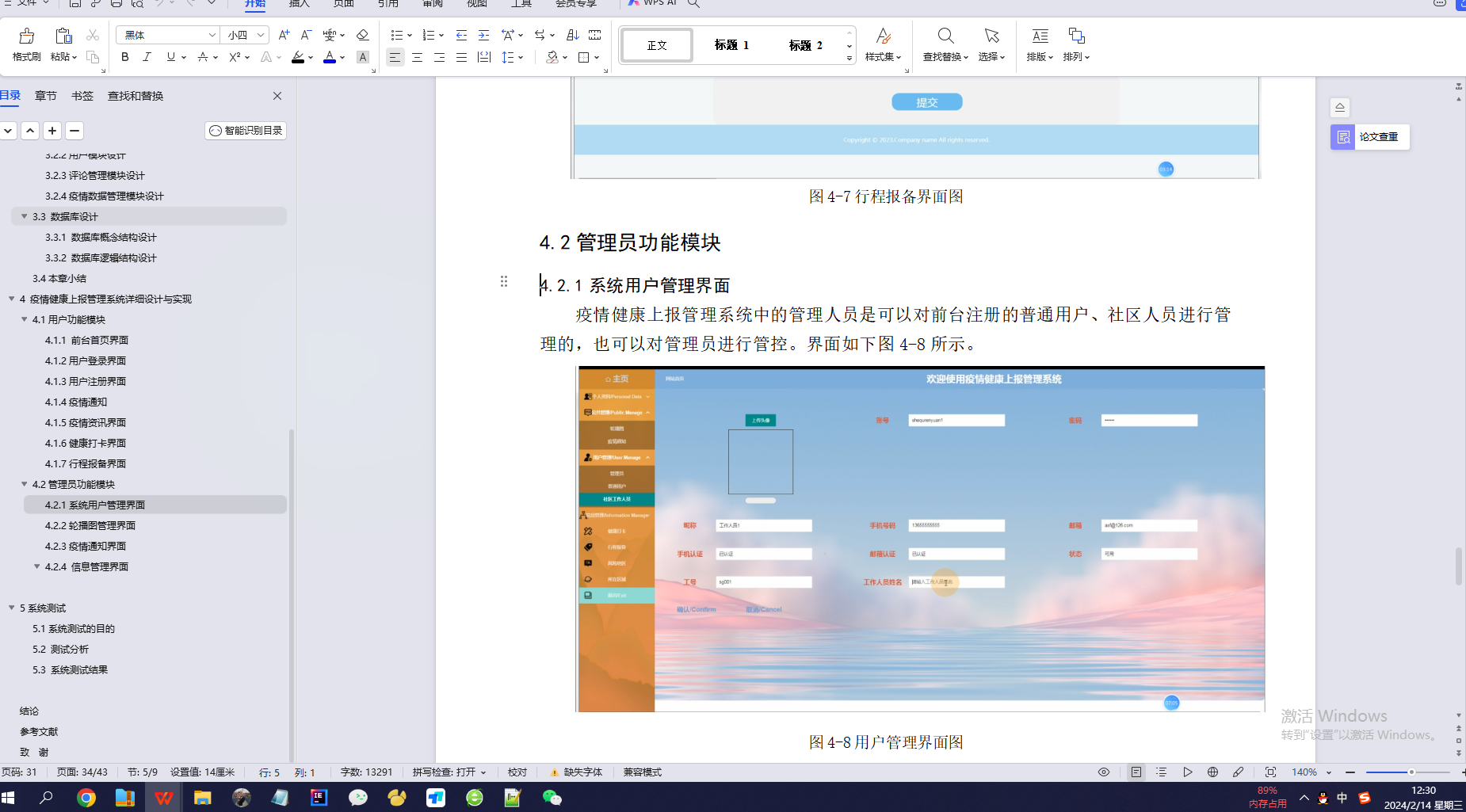Open WeChat from the taskbar
The height and width of the screenshot is (812, 1466).
(x=552, y=798)
